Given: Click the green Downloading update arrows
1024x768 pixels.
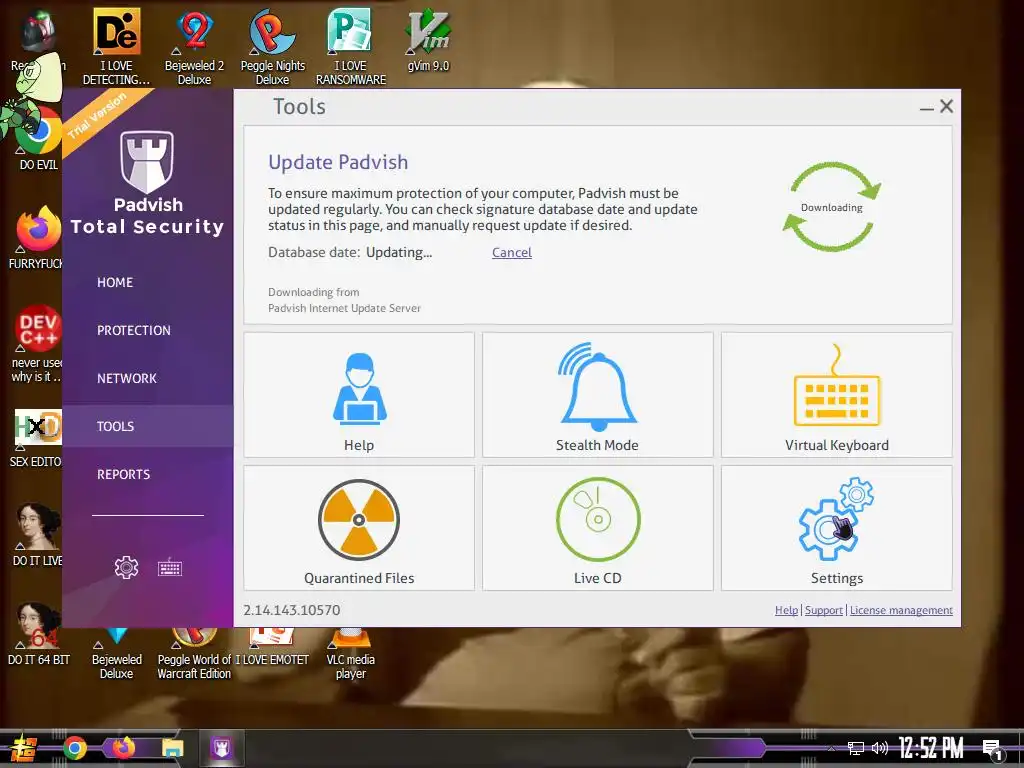Looking at the screenshot, I should (831, 207).
